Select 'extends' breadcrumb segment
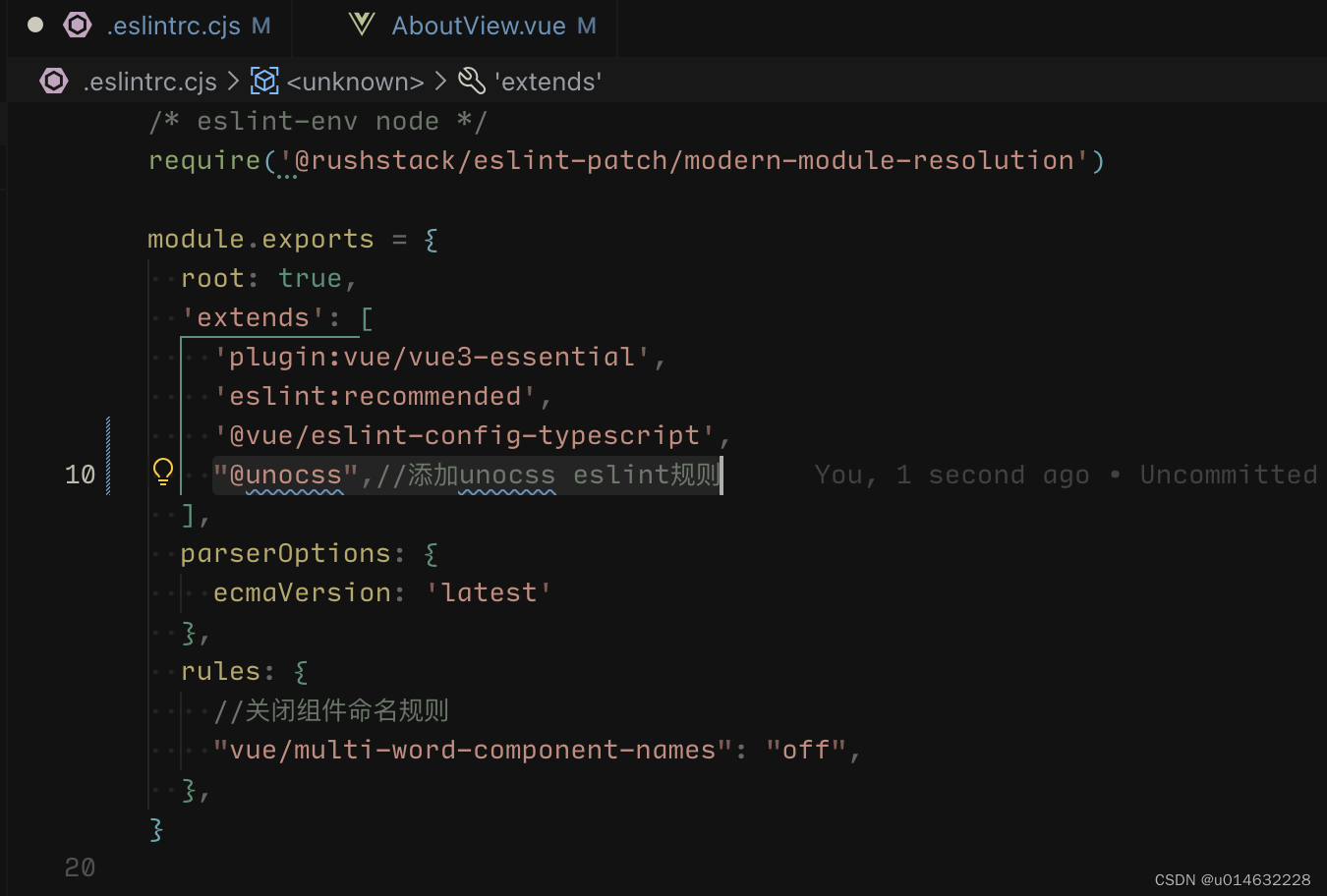 548,82
